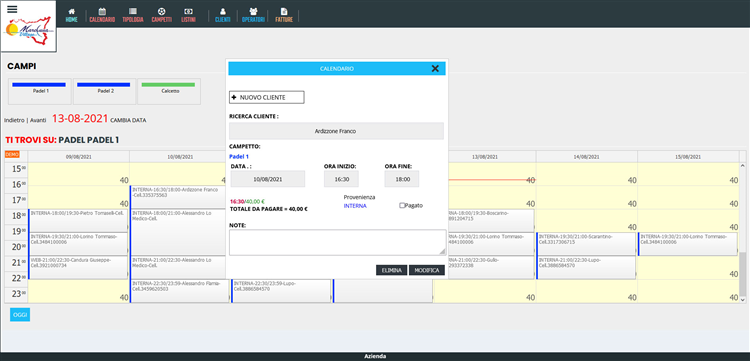The width and height of the screenshot is (750, 361).
Task: Open Campetti section
Action: click(161, 15)
